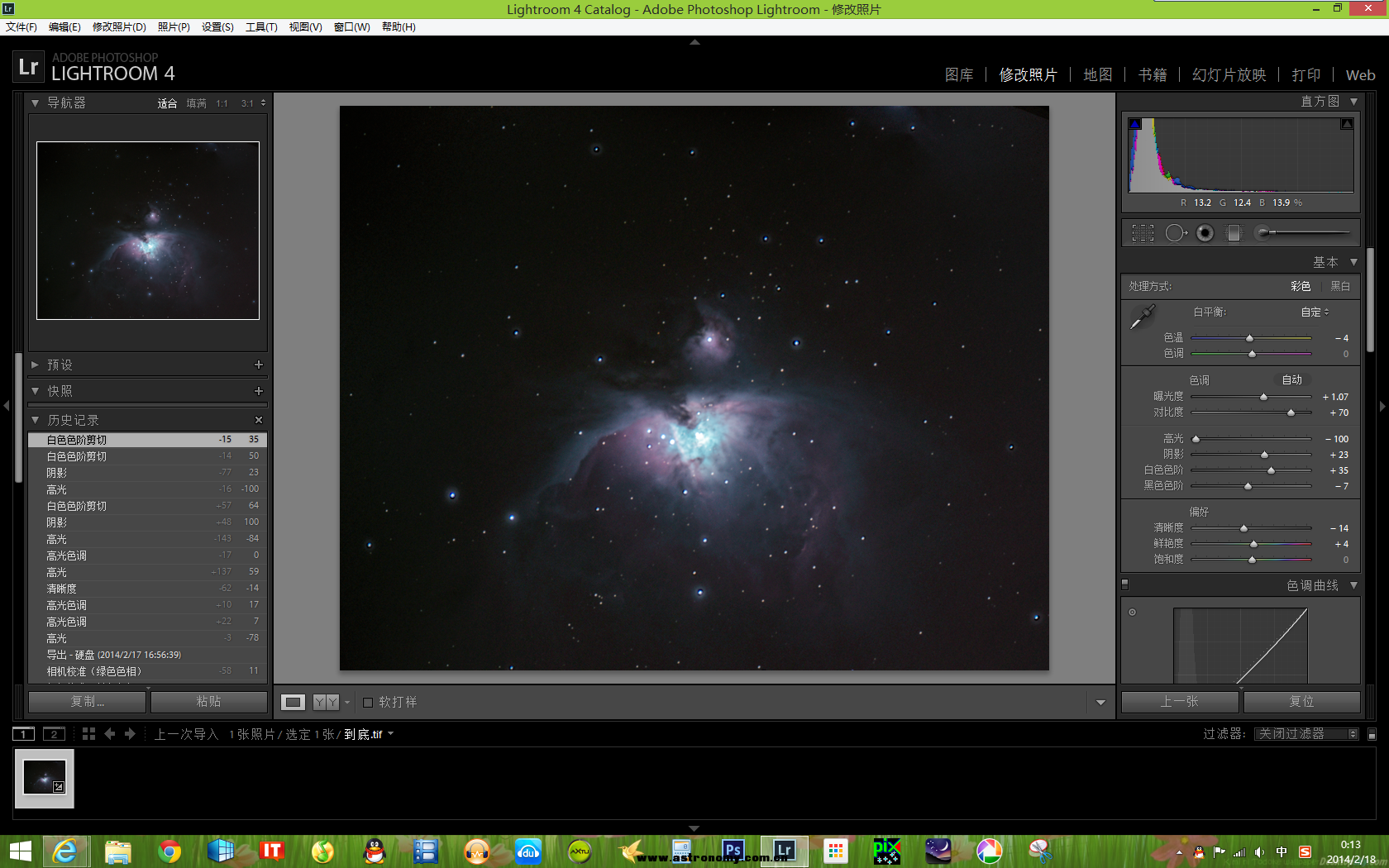Toggle filter lock switch at filmstrip right
Viewport: 1389px width, 868px height.
pyautogui.click(x=1372, y=734)
